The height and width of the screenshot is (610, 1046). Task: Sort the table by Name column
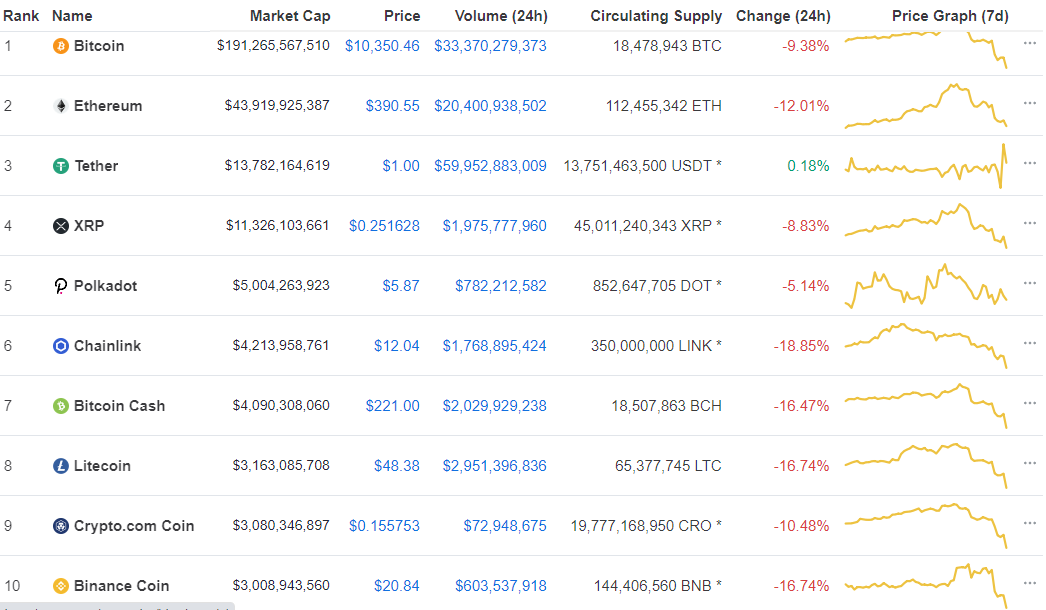point(72,16)
